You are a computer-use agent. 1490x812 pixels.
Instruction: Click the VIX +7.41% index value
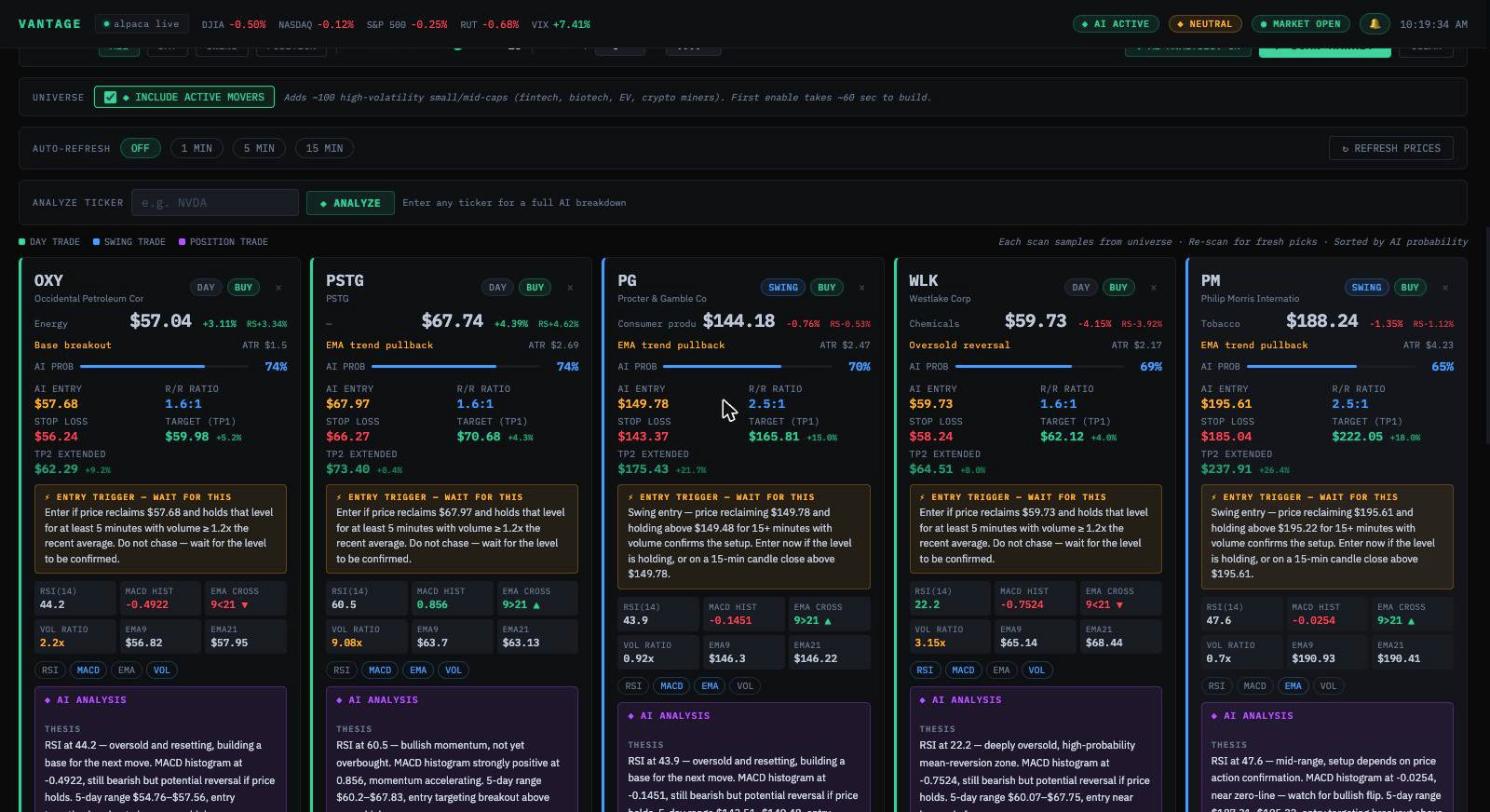[561, 24]
